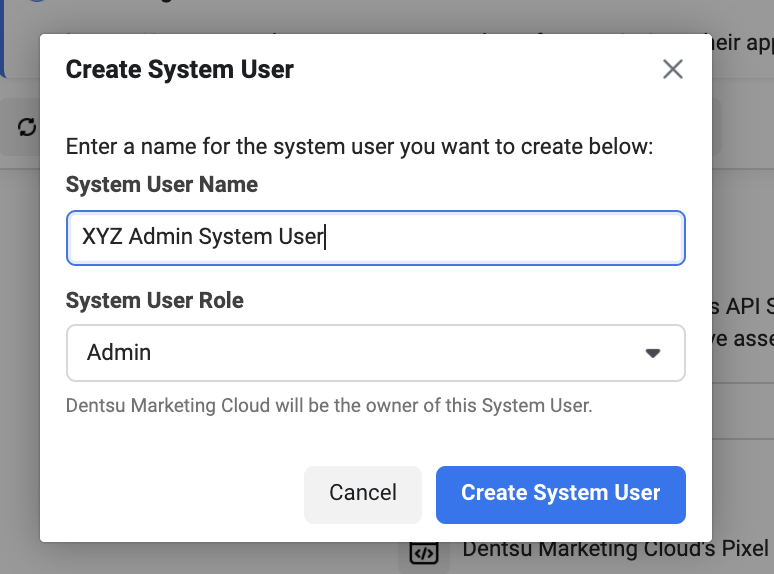Image resolution: width=774 pixels, height=574 pixels.
Task: Click the System User Name label
Action: (x=162, y=185)
